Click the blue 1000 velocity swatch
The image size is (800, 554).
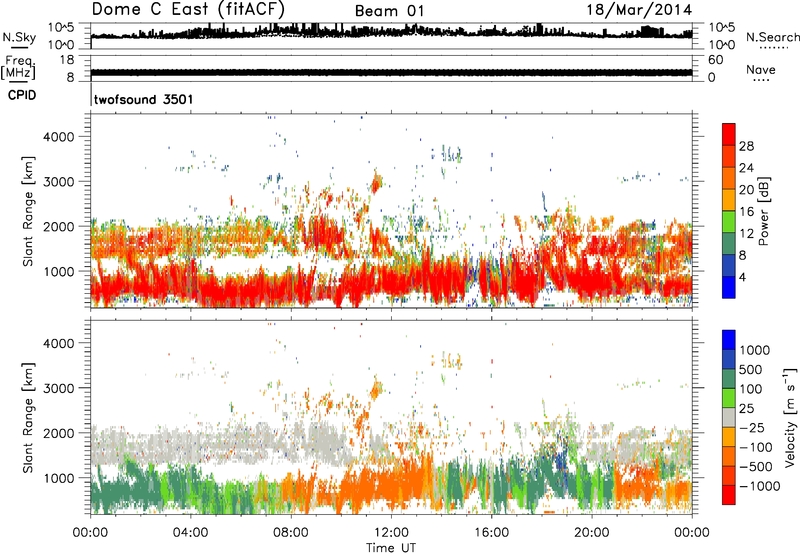click(x=729, y=340)
